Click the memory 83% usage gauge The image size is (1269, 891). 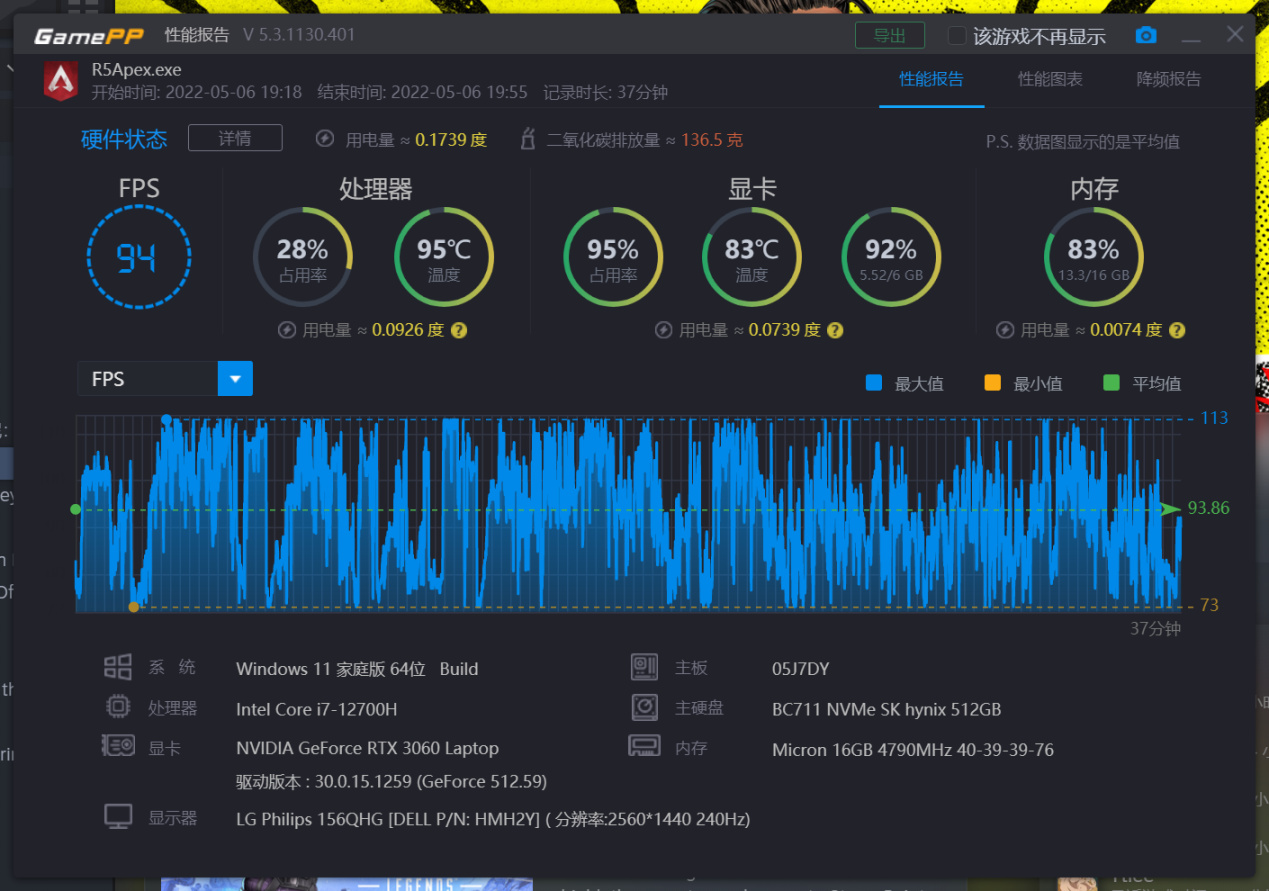click(x=1094, y=257)
